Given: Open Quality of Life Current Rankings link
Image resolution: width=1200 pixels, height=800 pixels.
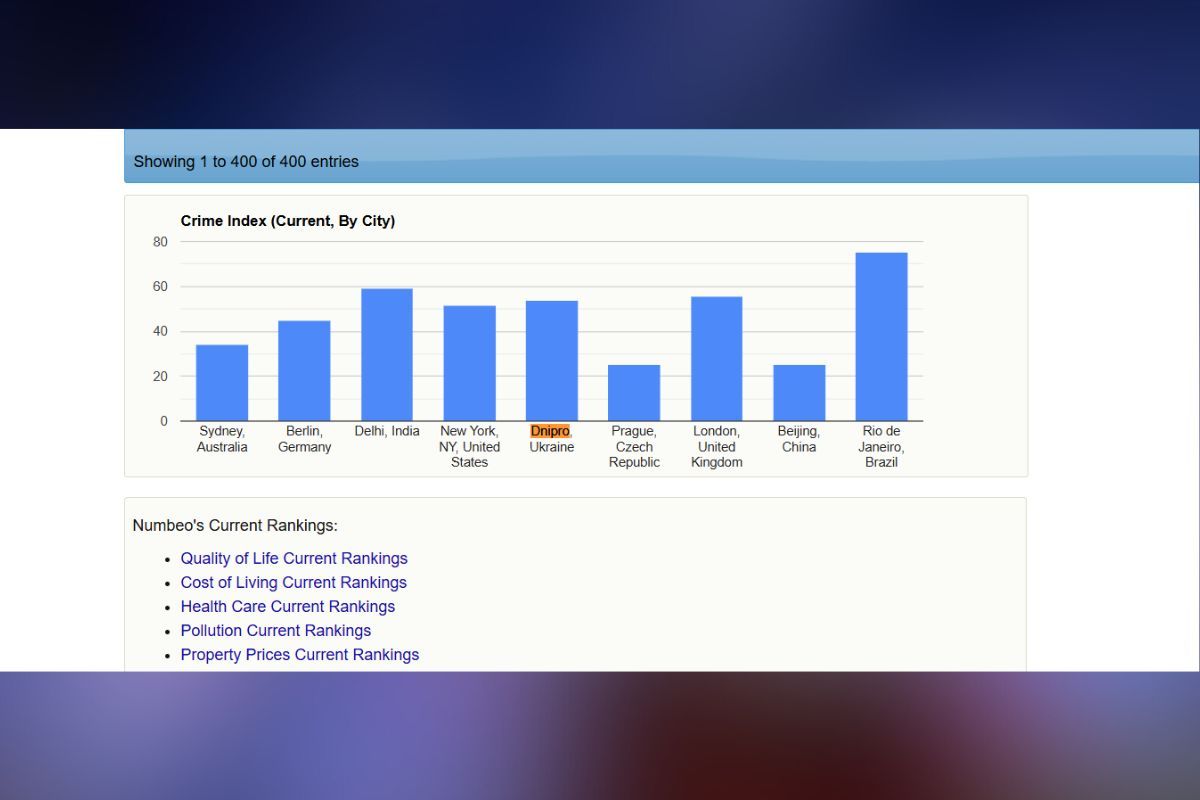Looking at the screenshot, I should (x=294, y=558).
